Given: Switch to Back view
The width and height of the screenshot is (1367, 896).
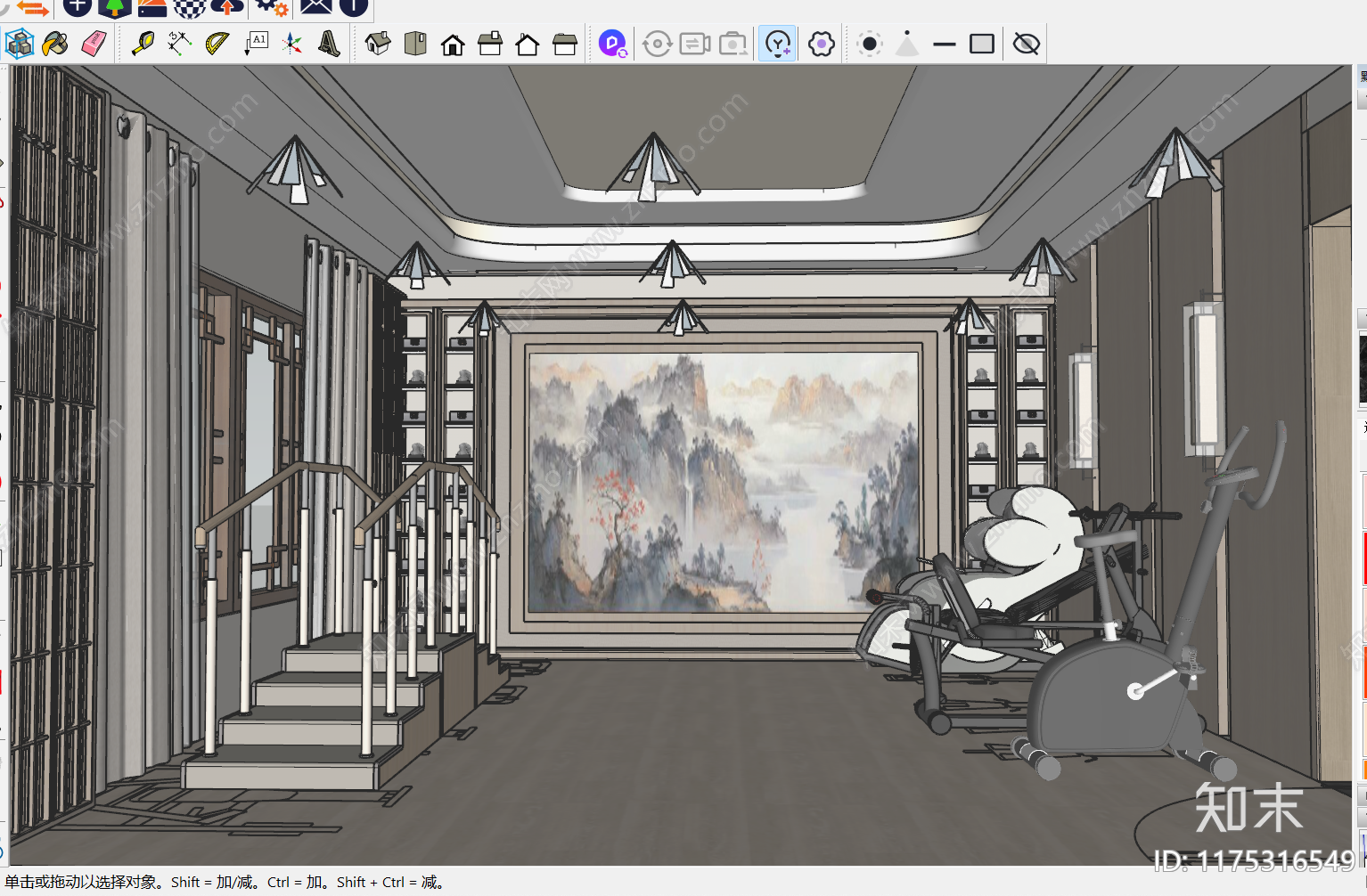Looking at the screenshot, I should point(528,44).
